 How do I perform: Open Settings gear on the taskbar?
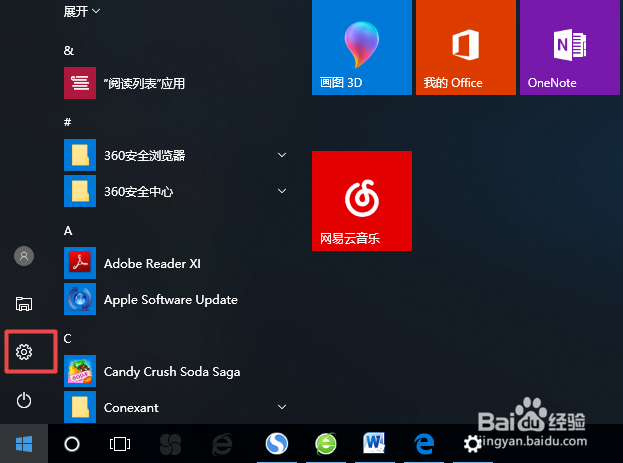[x=472, y=444]
